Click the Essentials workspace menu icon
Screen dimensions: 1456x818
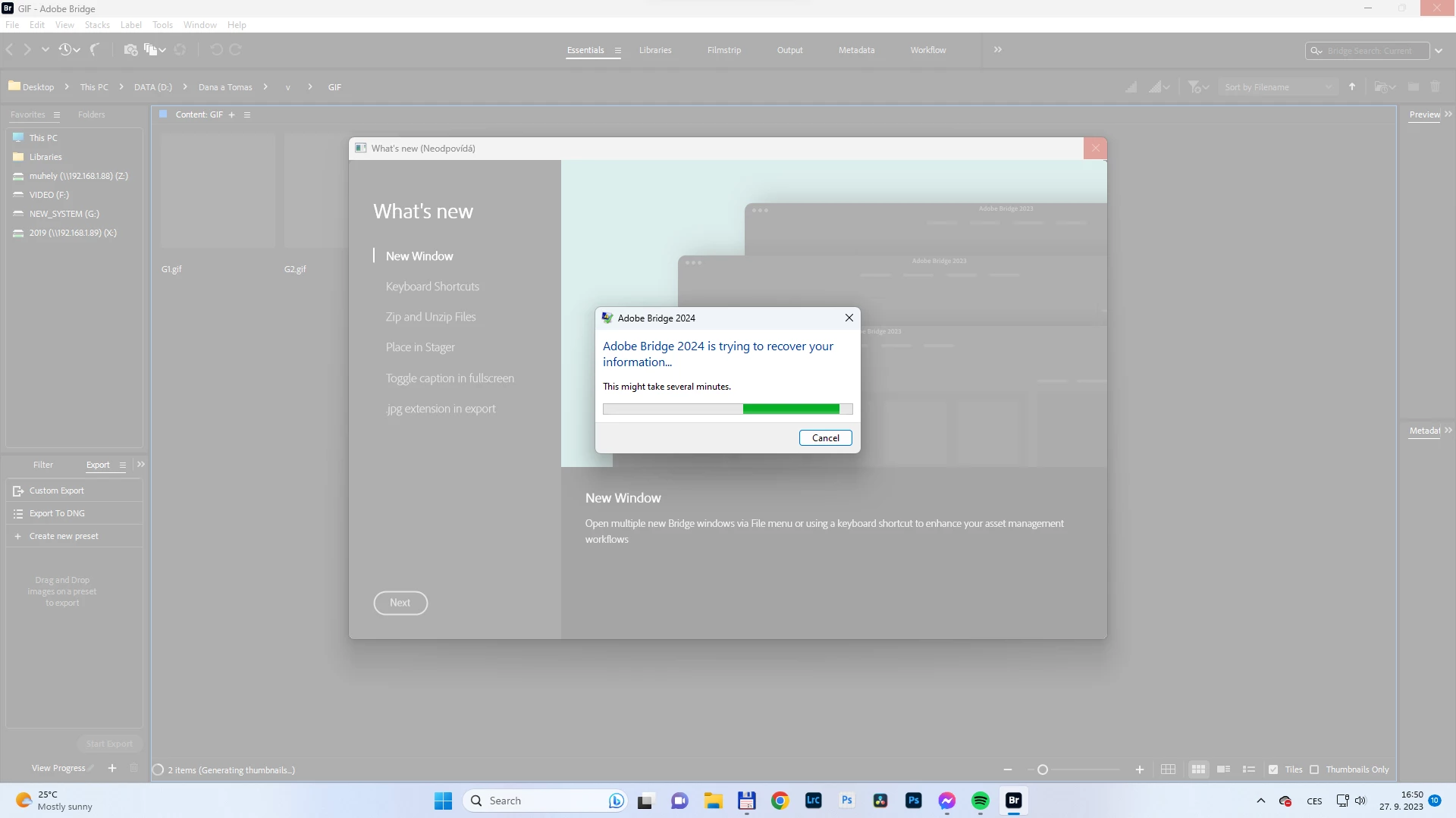point(618,51)
